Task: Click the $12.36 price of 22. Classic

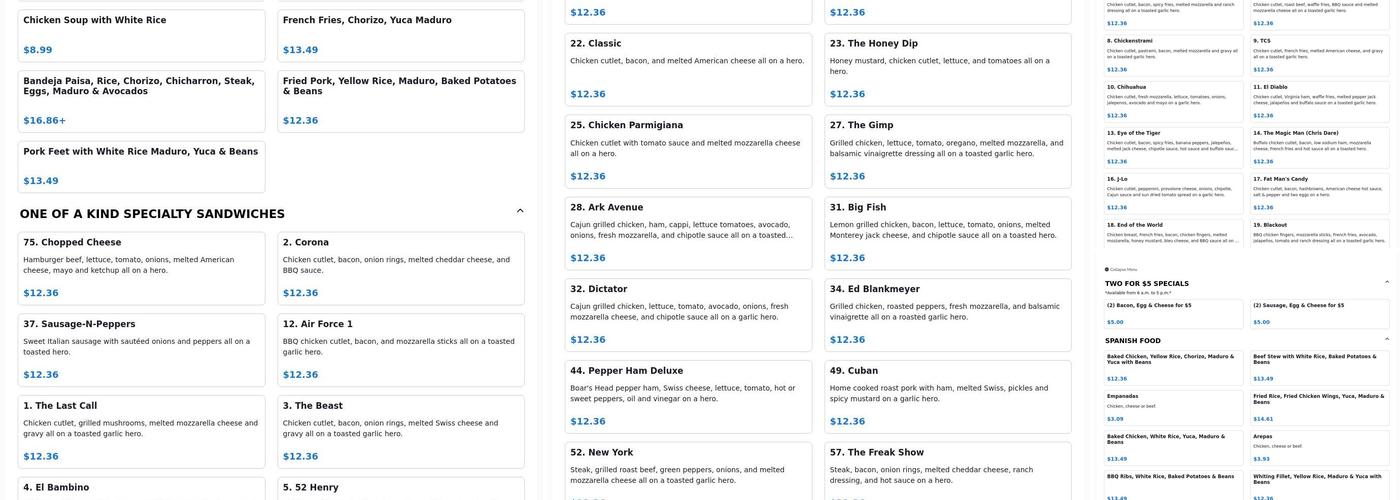Action: pyautogui.click(x=588, y=94)
